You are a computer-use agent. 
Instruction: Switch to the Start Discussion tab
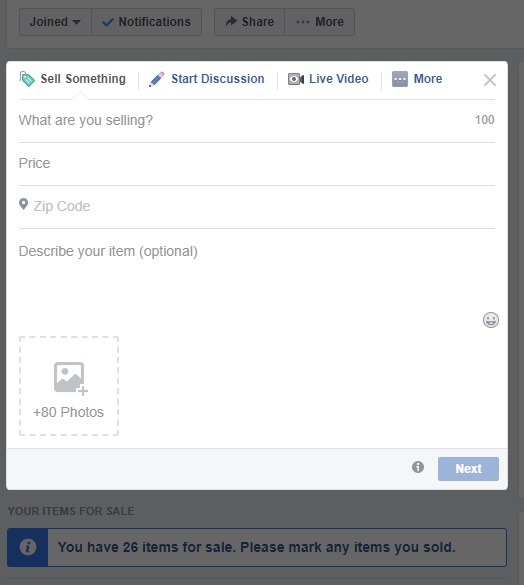(206, 79)
